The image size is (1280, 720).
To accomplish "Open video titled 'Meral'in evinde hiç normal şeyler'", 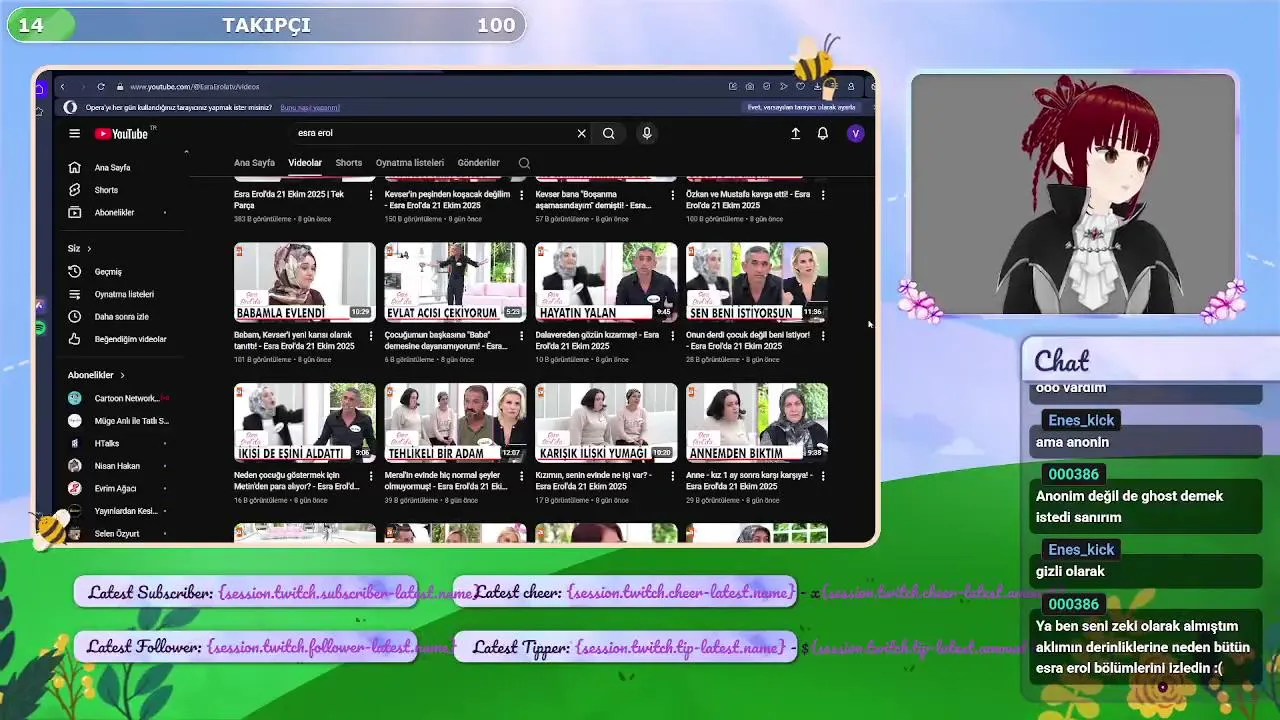I will pos(446,481).
